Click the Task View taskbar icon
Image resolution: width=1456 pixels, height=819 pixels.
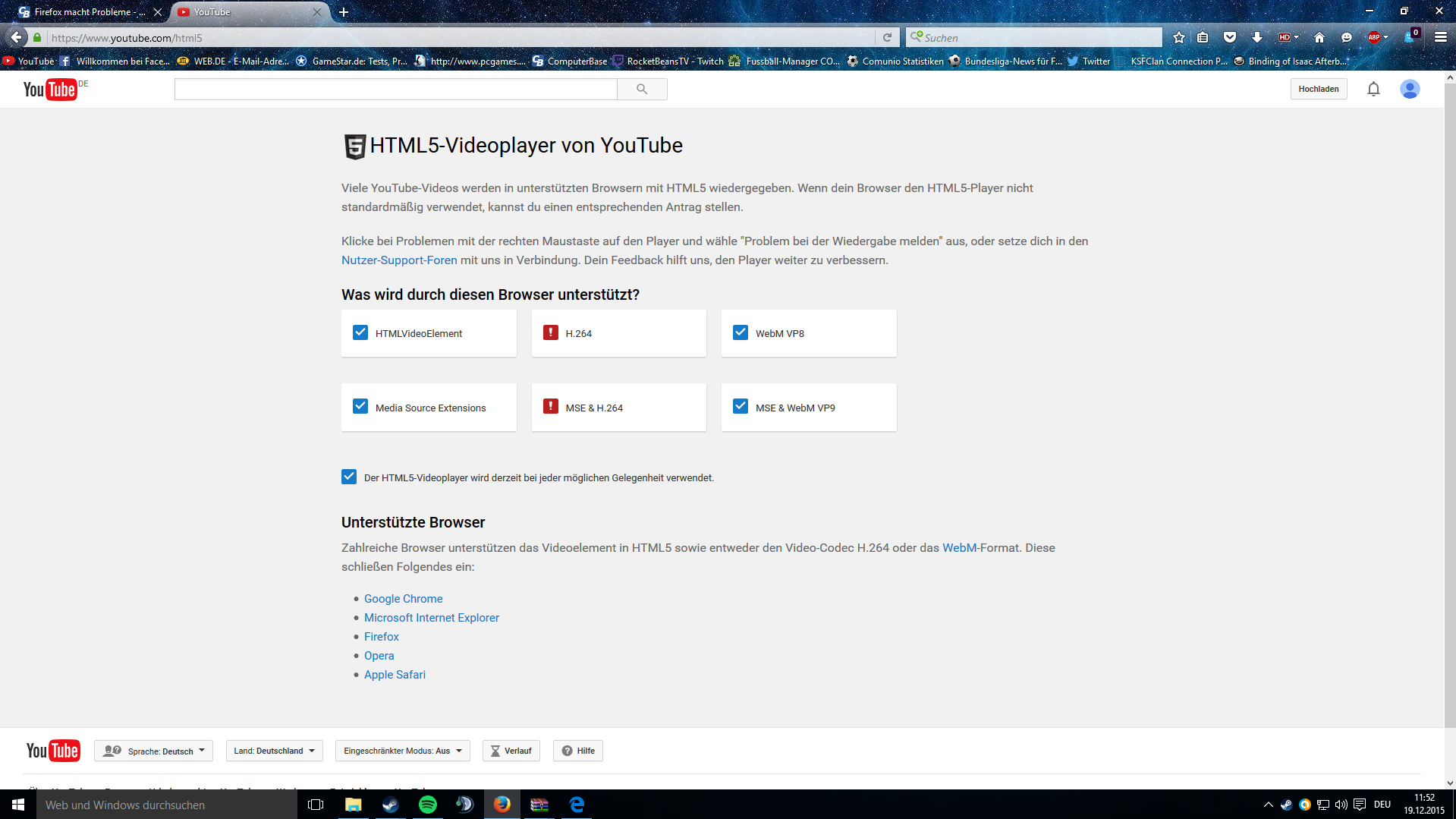[x=316, y=805]
